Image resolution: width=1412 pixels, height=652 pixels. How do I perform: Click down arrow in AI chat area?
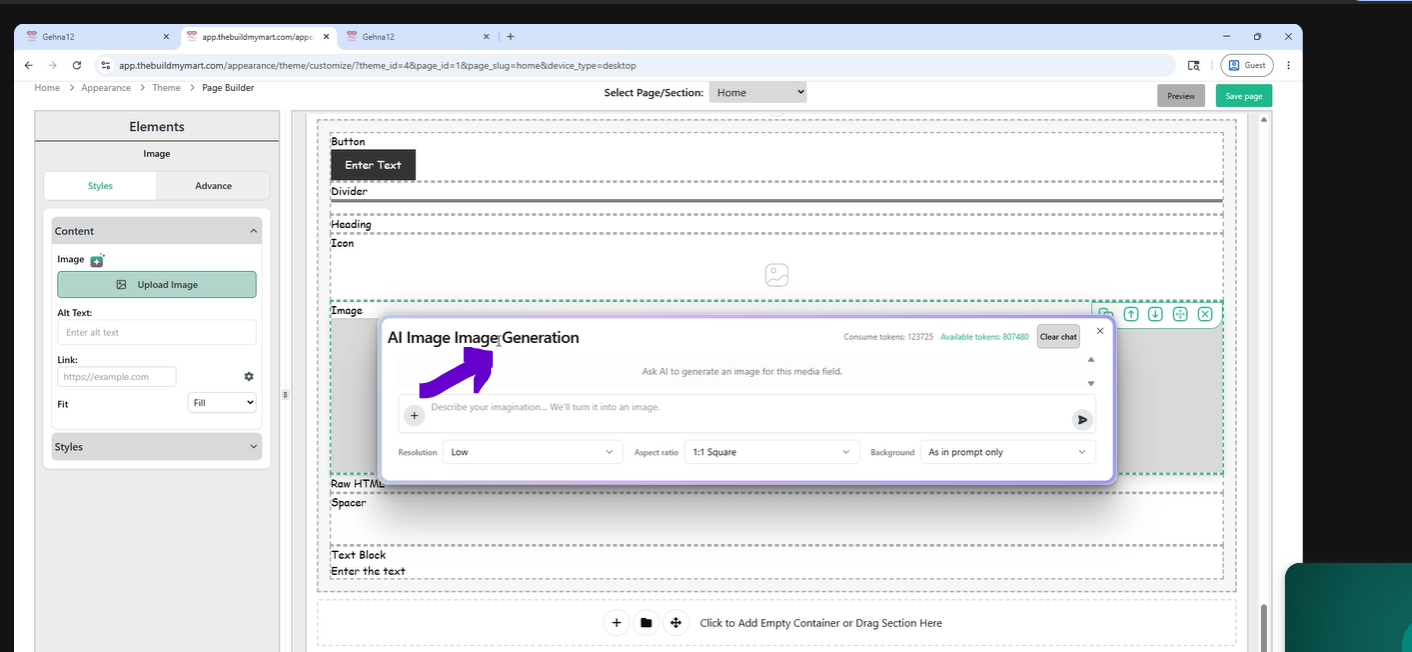[x=1091, y=383]
